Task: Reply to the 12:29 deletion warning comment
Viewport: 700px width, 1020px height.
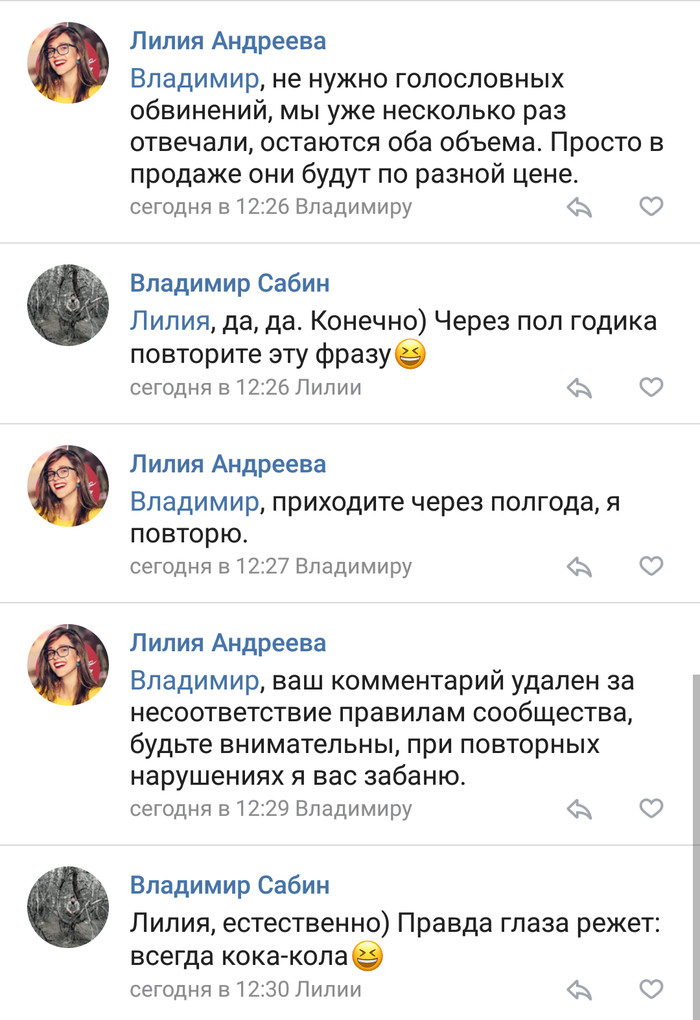Action: click(580, 808)
